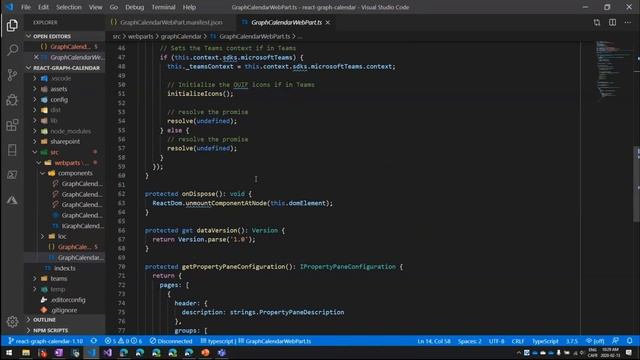Expand the OUTLINE section
This screenshot has height=360, width=640.
pos(64,320)
